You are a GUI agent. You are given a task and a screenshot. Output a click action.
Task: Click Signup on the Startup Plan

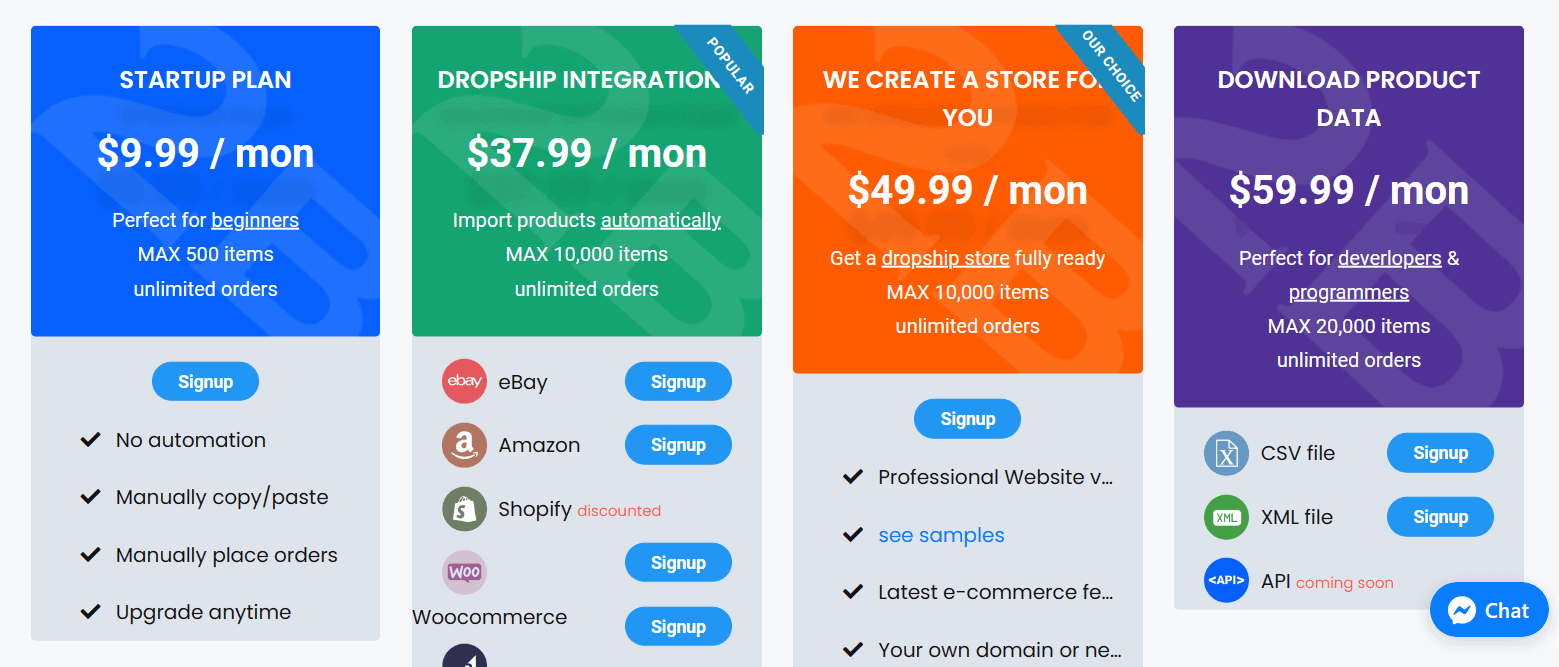pyautogui.click(x=205, y=381)
